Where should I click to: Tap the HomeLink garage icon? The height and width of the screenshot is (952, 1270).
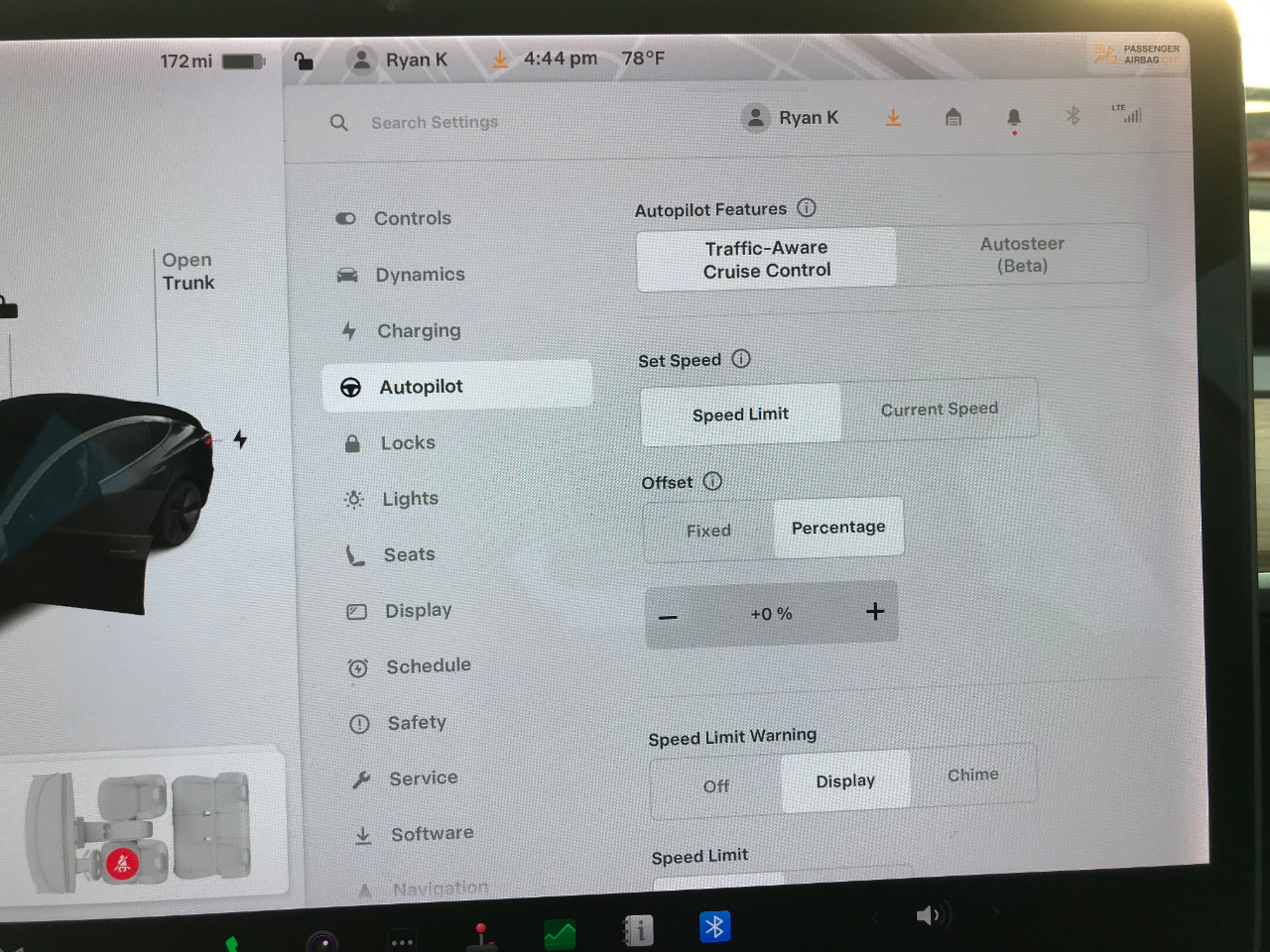[x=952, y=118]
